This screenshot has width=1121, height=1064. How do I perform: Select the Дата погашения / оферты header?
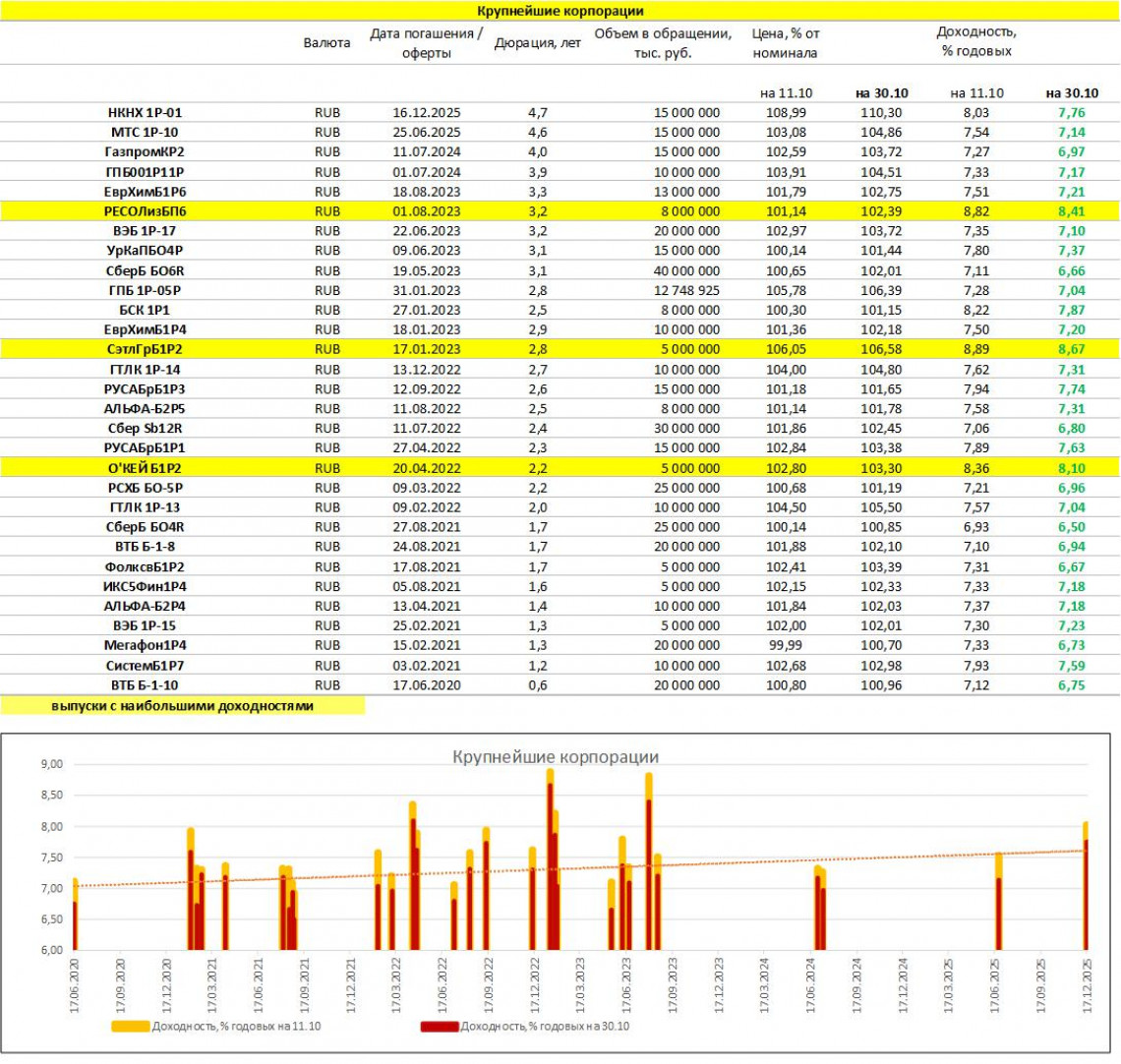pyautogui.click(x=426, y=43)
